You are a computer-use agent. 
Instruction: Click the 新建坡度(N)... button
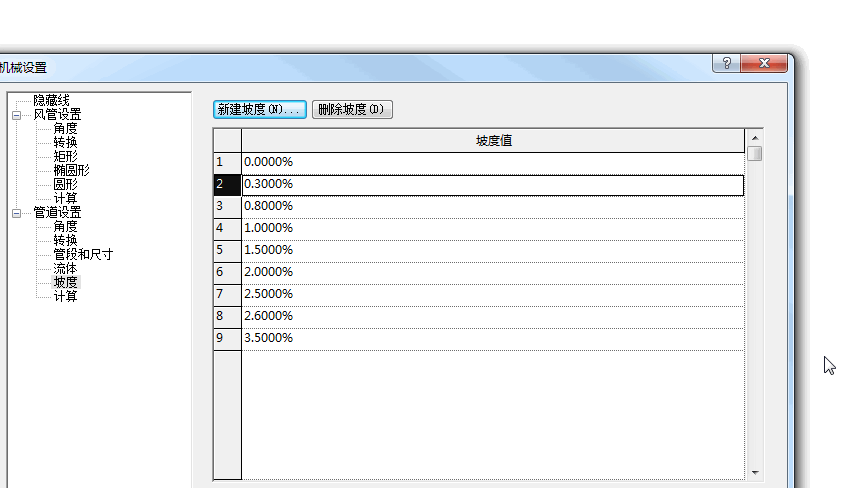pos(260,110)
